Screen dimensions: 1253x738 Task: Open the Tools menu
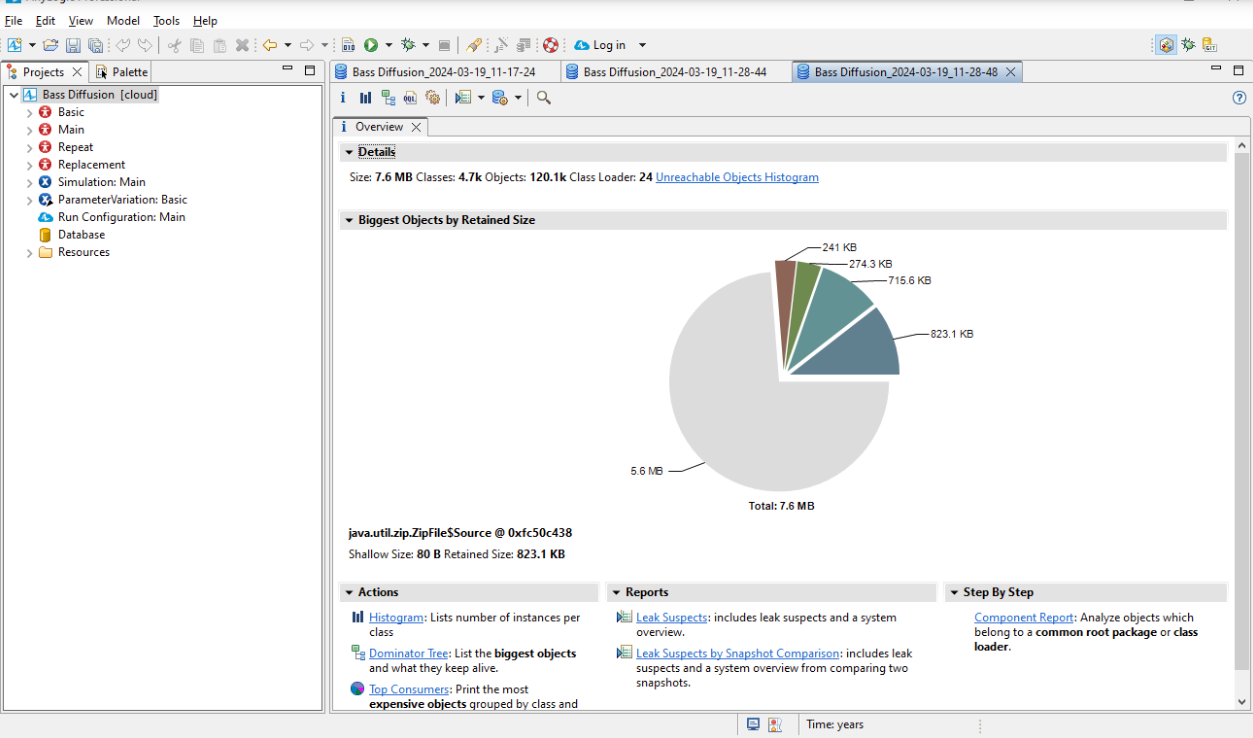167,20
